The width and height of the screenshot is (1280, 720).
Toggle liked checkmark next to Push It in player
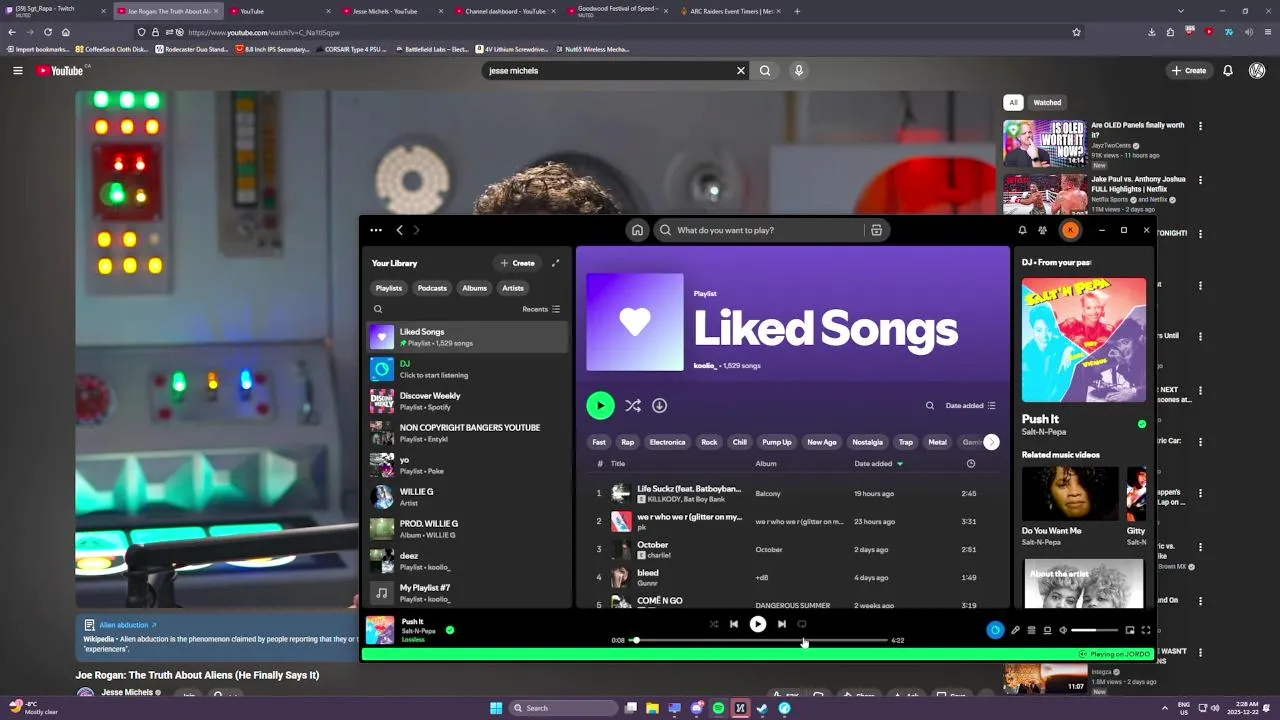tap(450, 630)
